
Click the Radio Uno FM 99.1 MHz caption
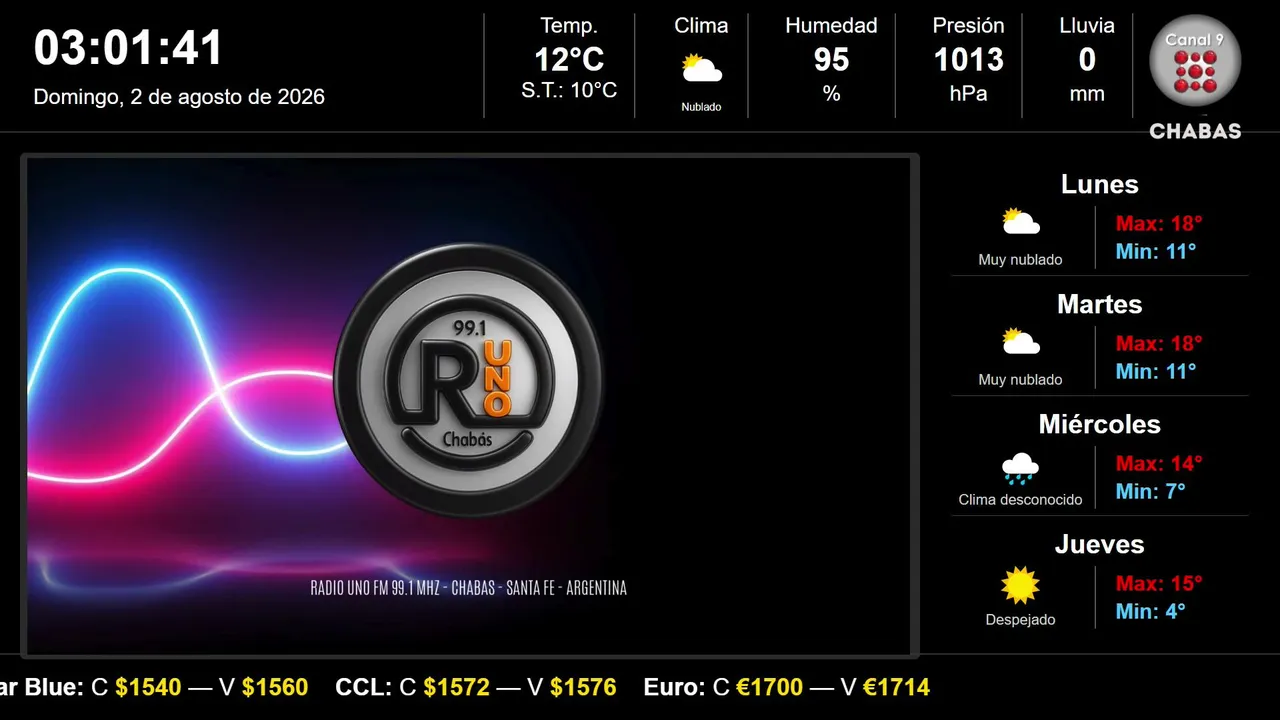pyautogui.click(x=469, y=588)
